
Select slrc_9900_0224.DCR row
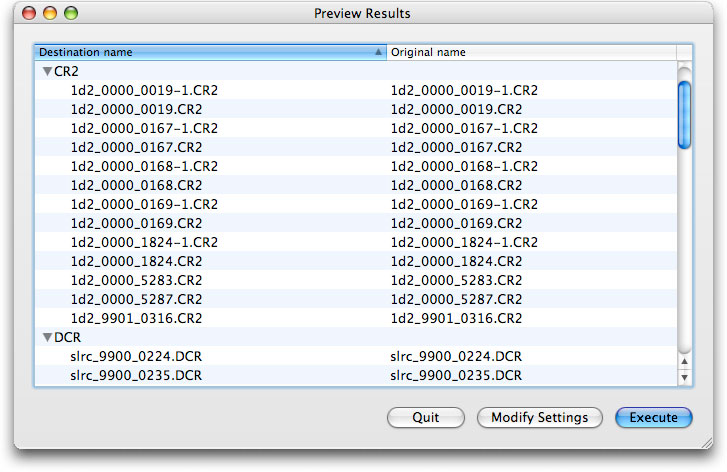(x=356, y=357)
